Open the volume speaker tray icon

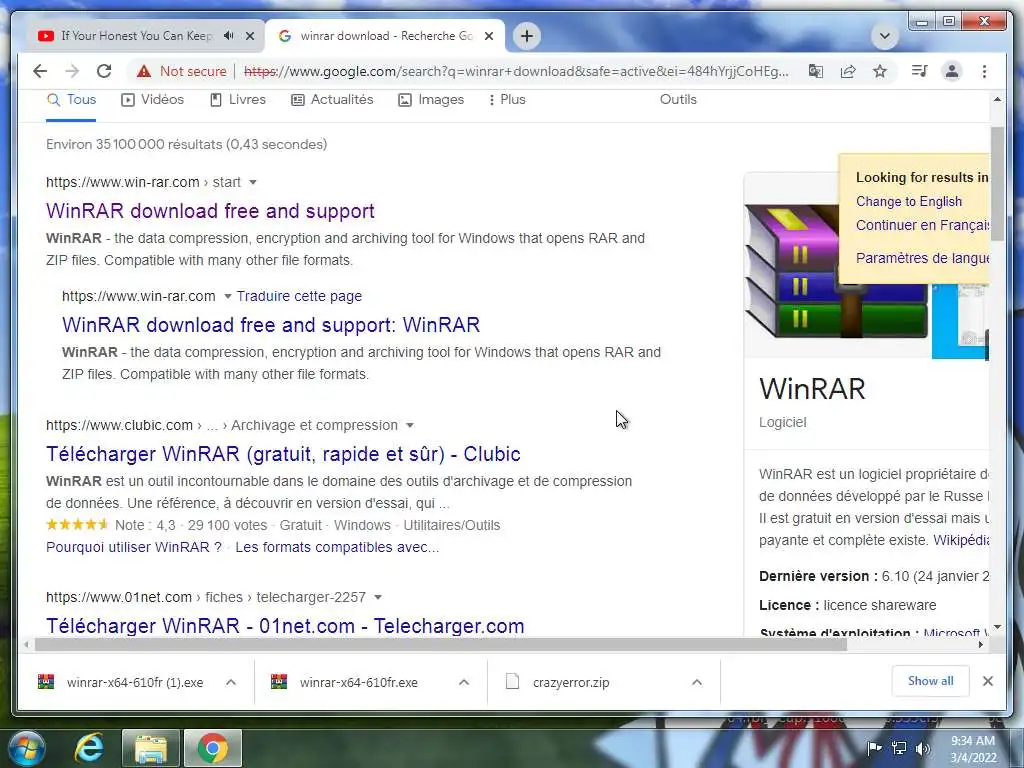(x=922, y=748)
